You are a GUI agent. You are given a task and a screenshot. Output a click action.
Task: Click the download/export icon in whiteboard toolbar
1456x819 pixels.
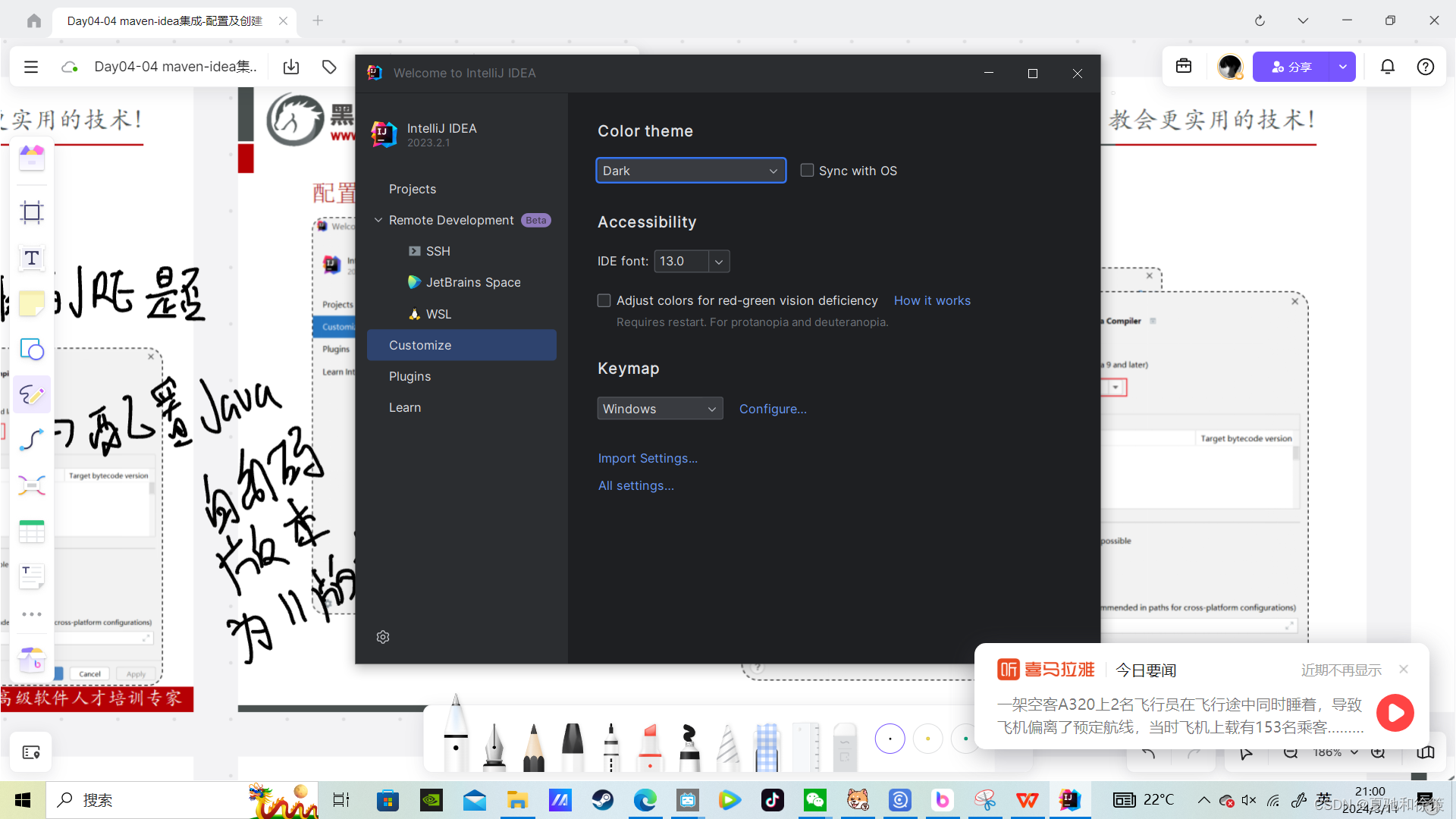click(291, 67)
